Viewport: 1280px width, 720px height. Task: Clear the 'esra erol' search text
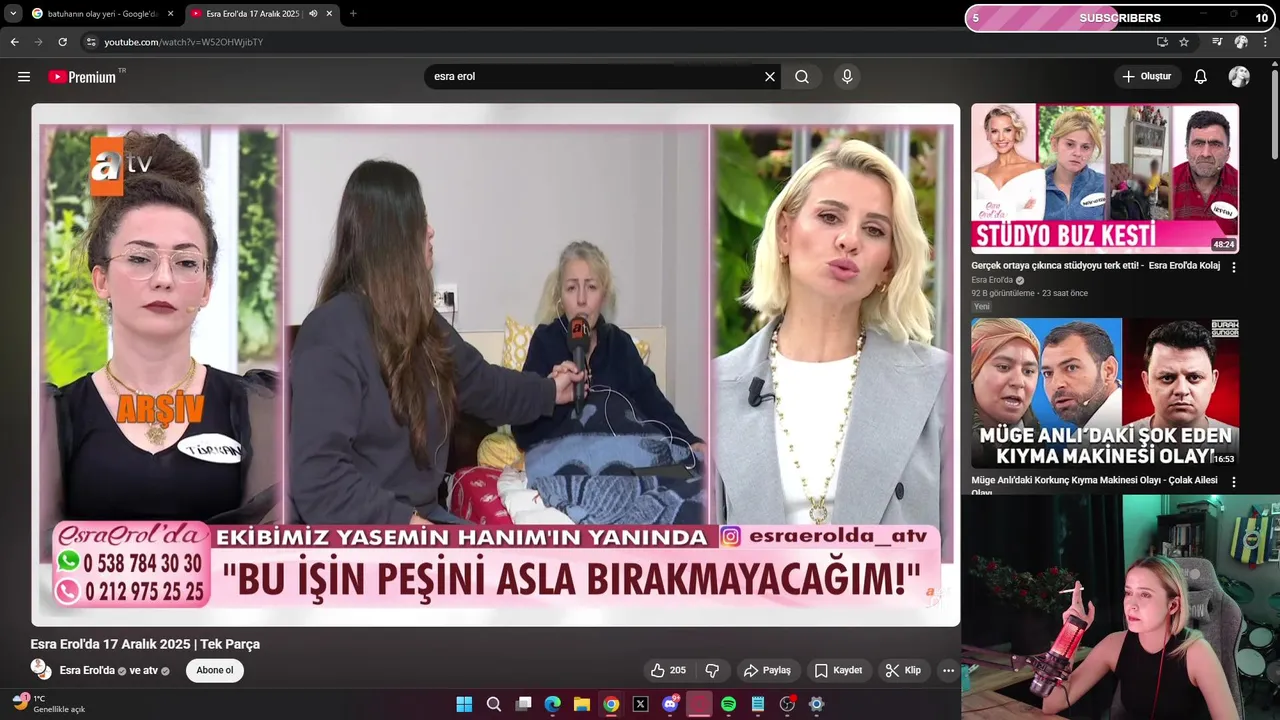770,77
